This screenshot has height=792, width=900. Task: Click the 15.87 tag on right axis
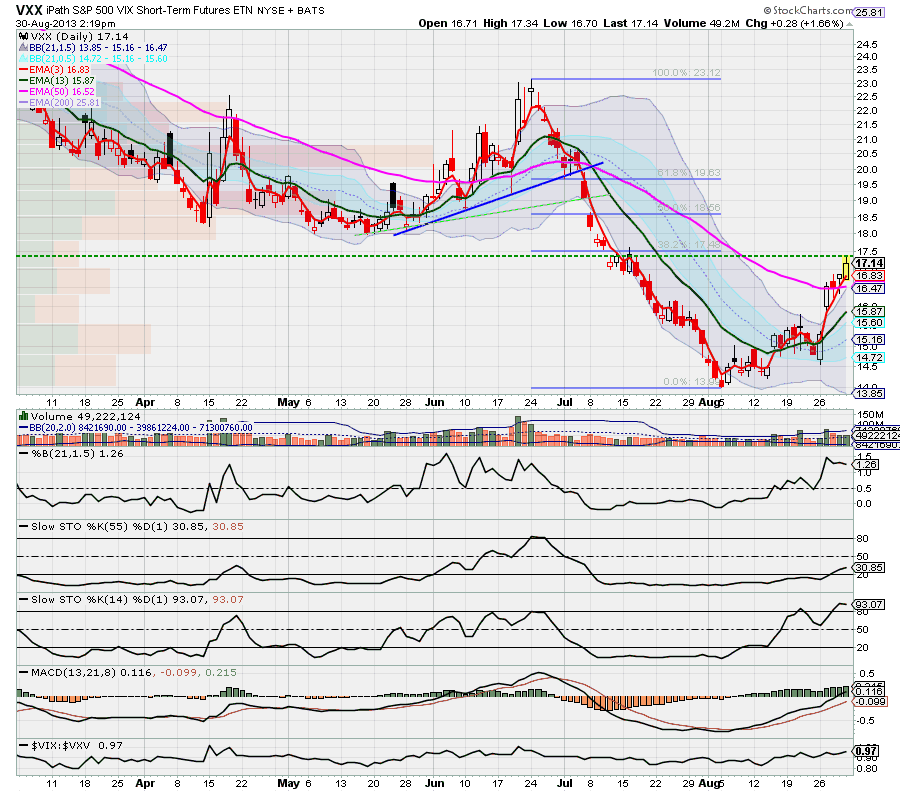pos(869,312)
